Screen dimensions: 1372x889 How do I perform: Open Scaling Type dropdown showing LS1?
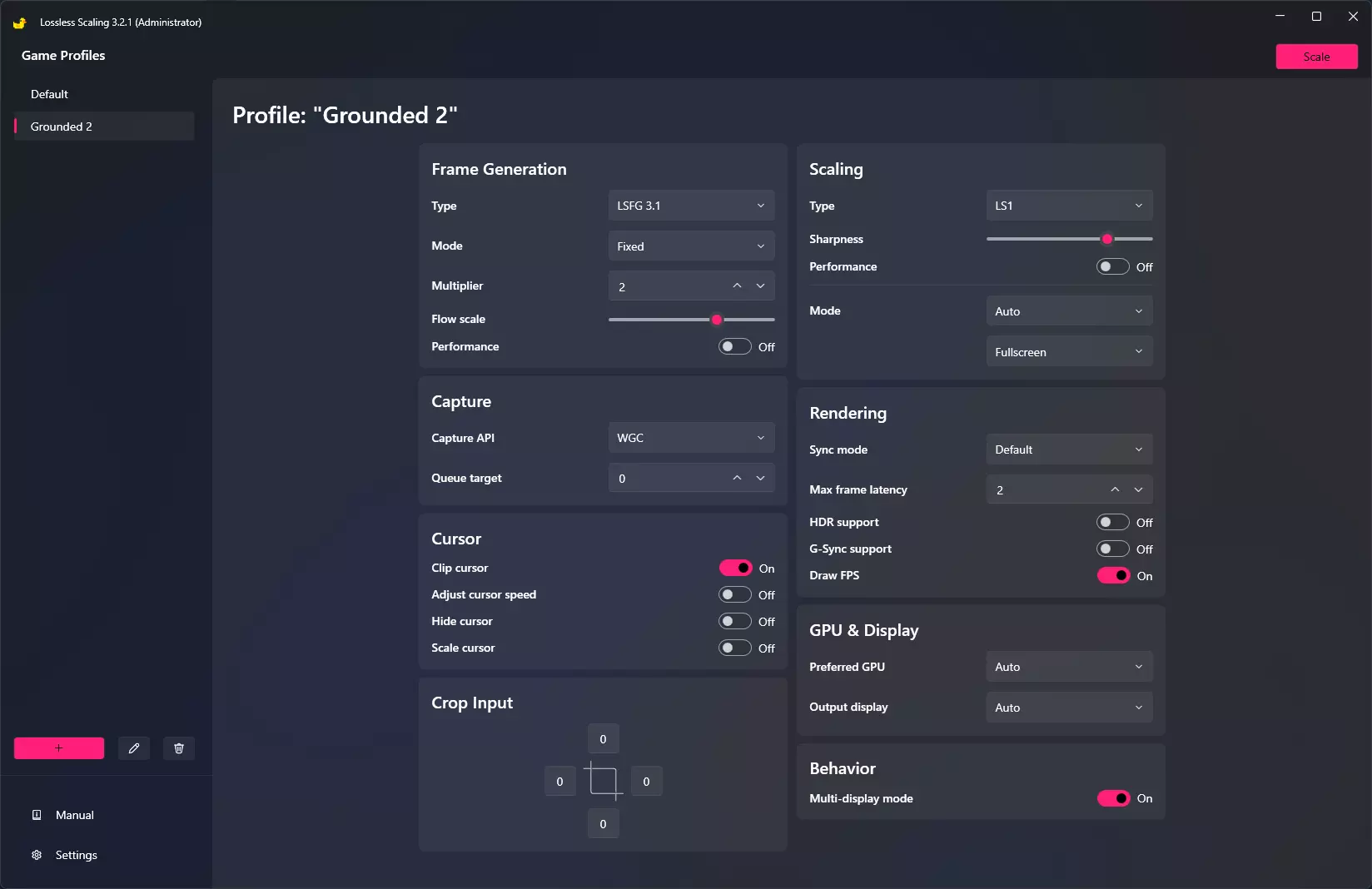pos(1069,206)
